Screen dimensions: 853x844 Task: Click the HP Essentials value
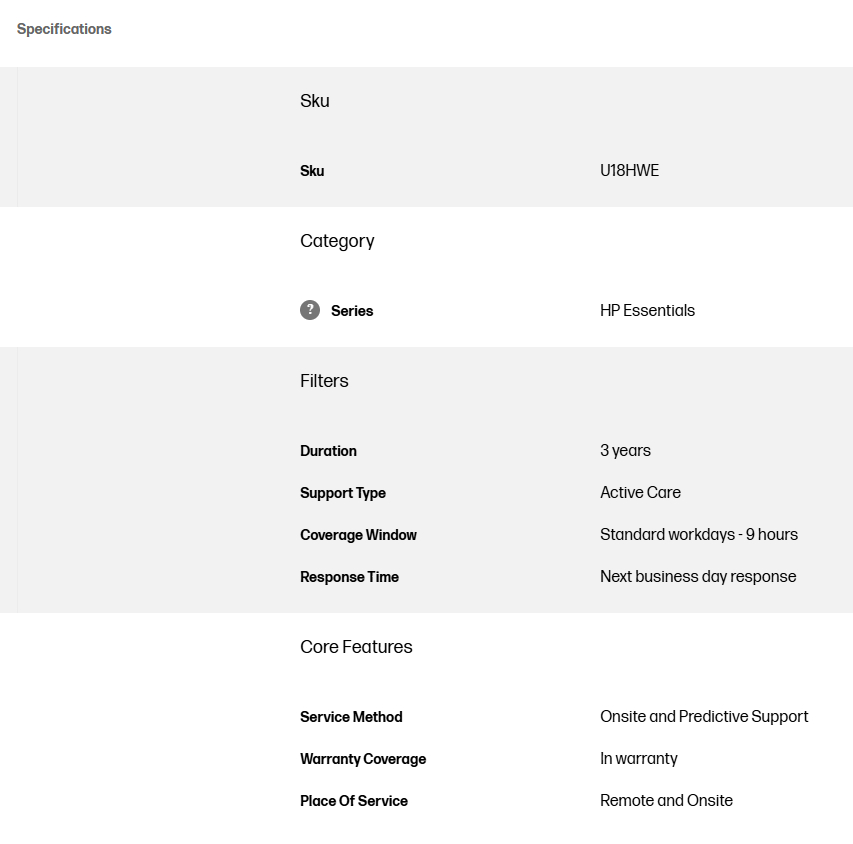647,311
